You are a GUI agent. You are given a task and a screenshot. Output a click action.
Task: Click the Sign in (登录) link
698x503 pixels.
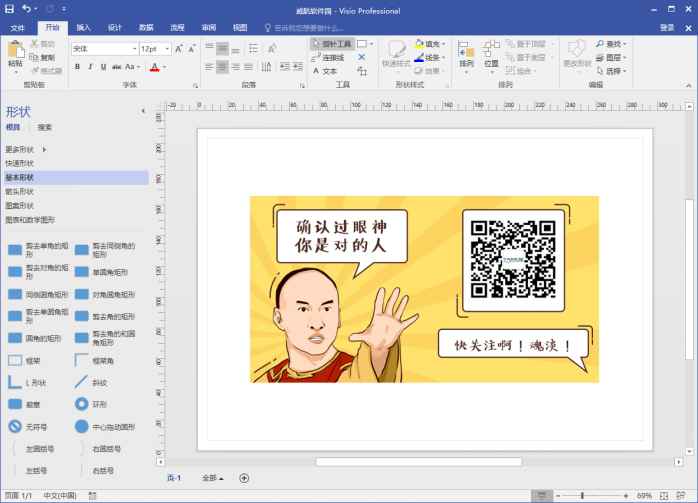click(x=666, y=28)
